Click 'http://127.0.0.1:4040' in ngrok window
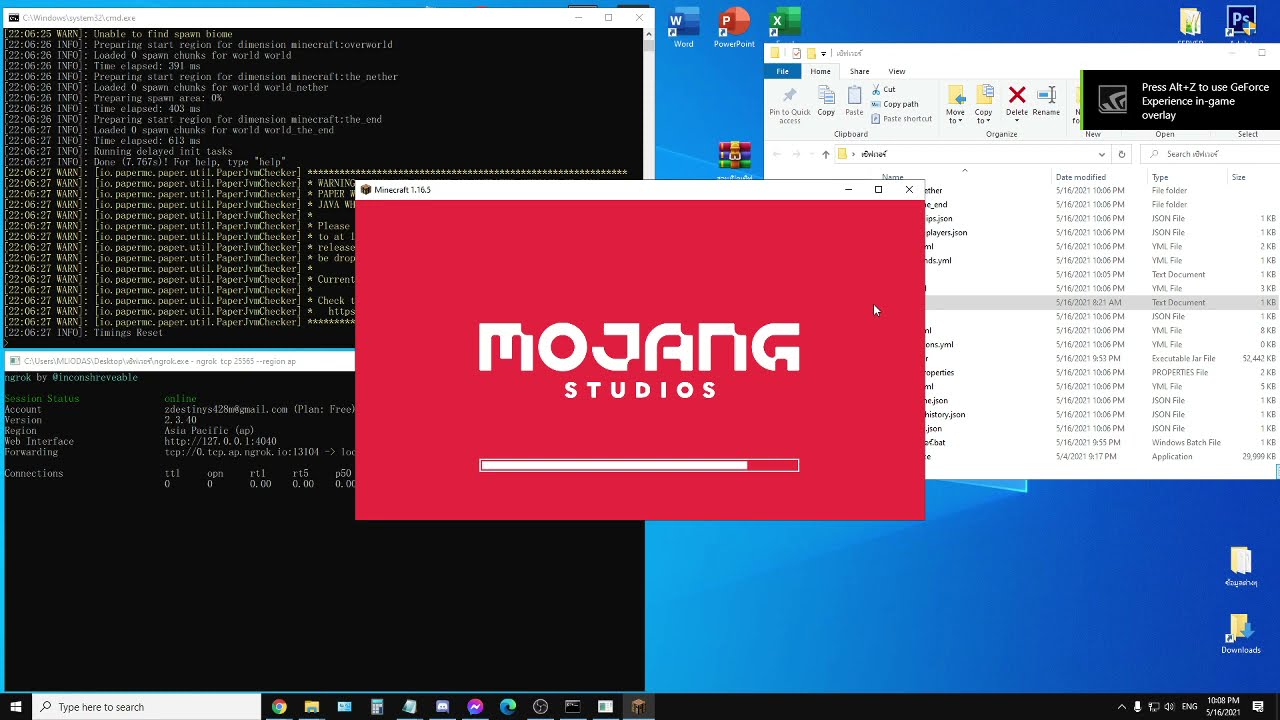This screenshot has width=1280, height=720. 220,441
